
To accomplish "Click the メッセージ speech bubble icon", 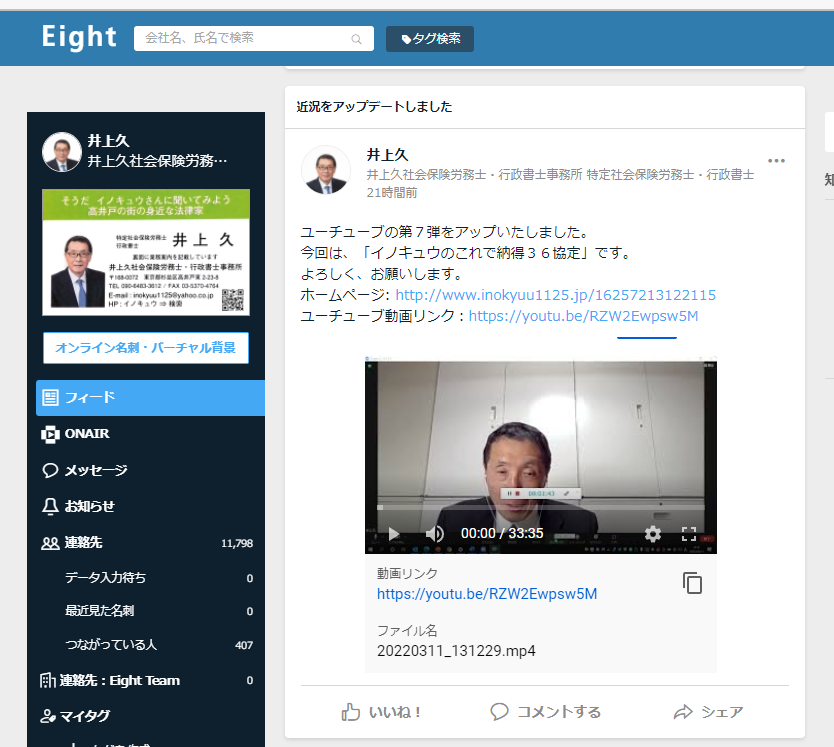I will click(50, 470).
